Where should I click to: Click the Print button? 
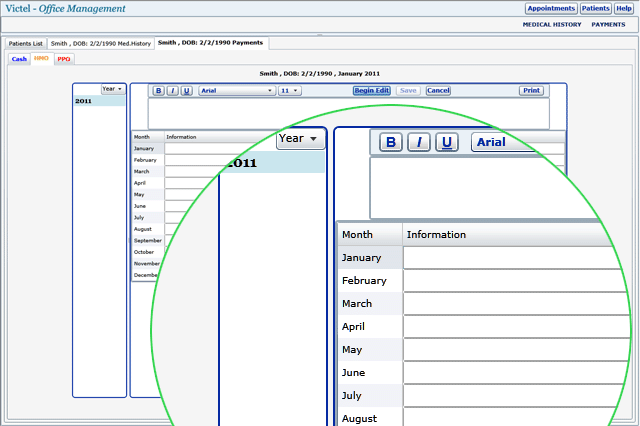tap(531, 91)
